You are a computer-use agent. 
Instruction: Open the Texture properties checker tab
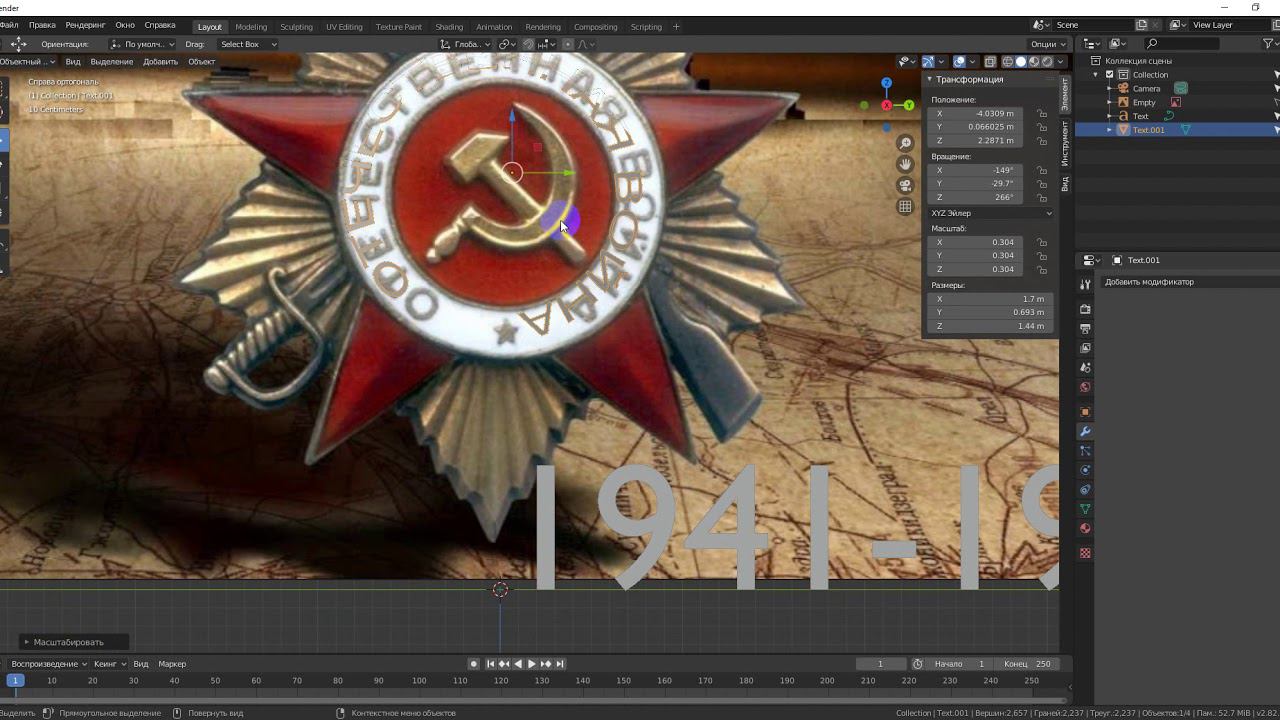tap(1085, 553)
